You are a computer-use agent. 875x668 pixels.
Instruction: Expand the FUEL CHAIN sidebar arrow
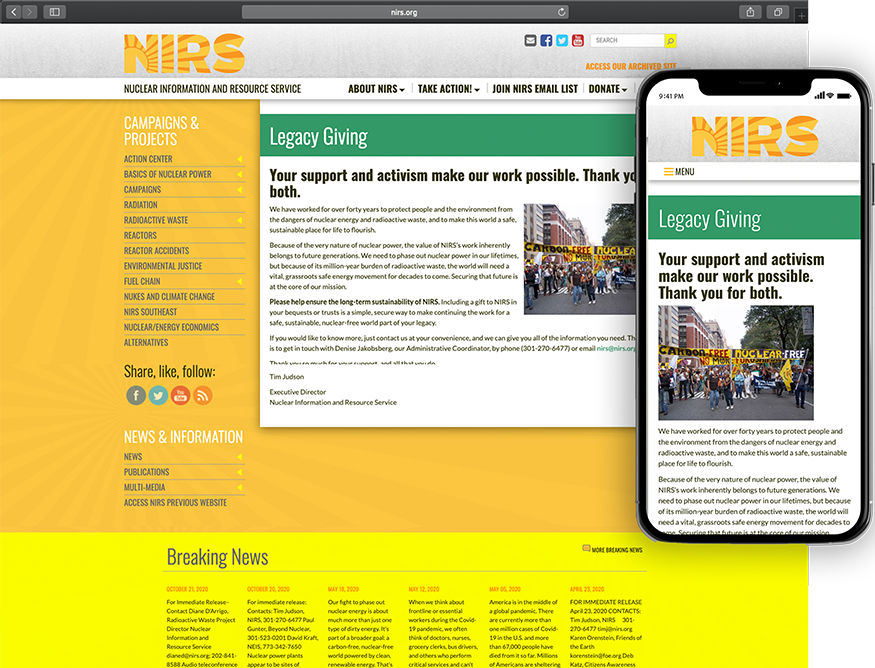239,281
